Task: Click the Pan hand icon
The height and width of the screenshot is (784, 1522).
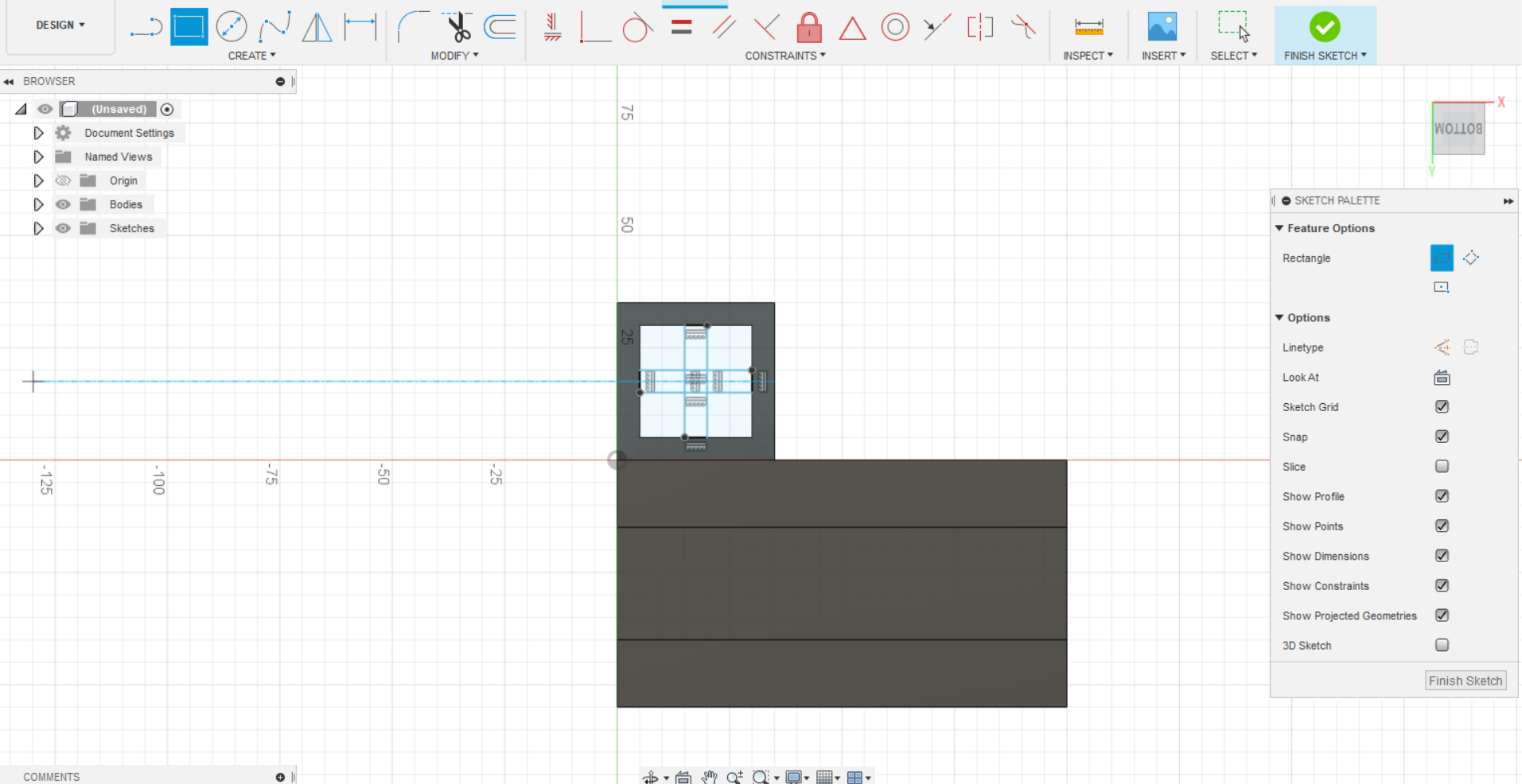Action: (709, 777)
